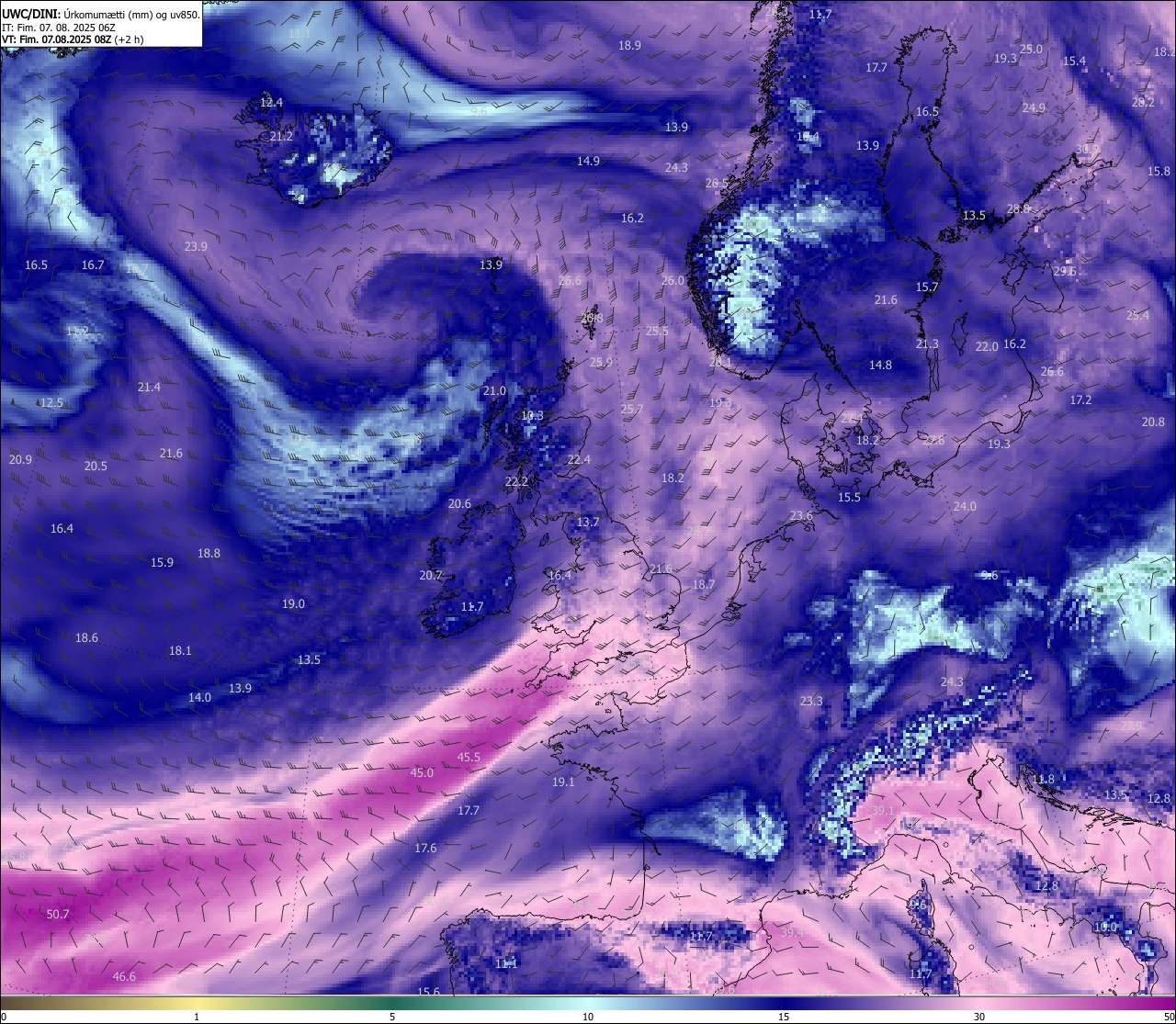Click the 12.5 value label
The height and width of the screenshot is (1024, 1176).
pyautogui.click(x=51, y=403)
